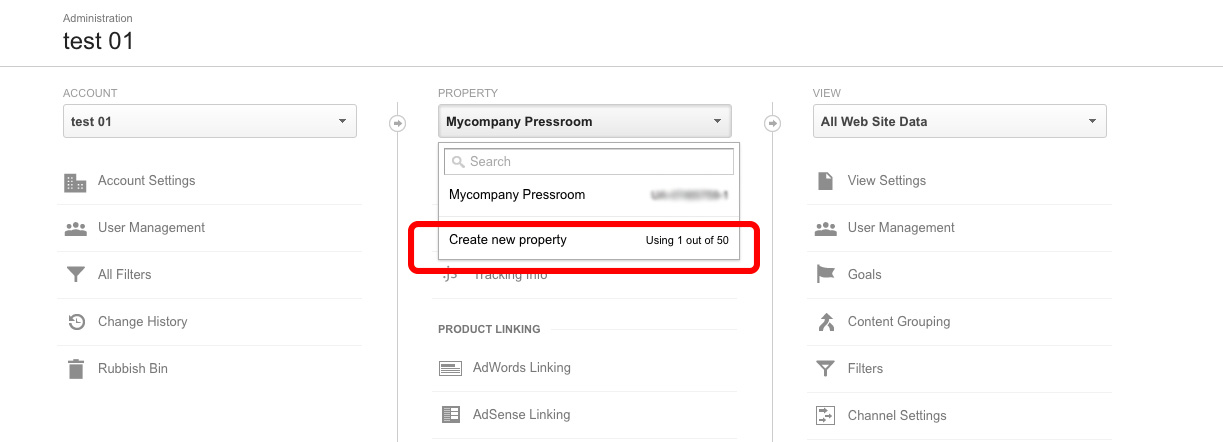Viewport: 1223px width, 442px height.
Task: Click the Change History clock icon
Action: [x=76, y=322]
